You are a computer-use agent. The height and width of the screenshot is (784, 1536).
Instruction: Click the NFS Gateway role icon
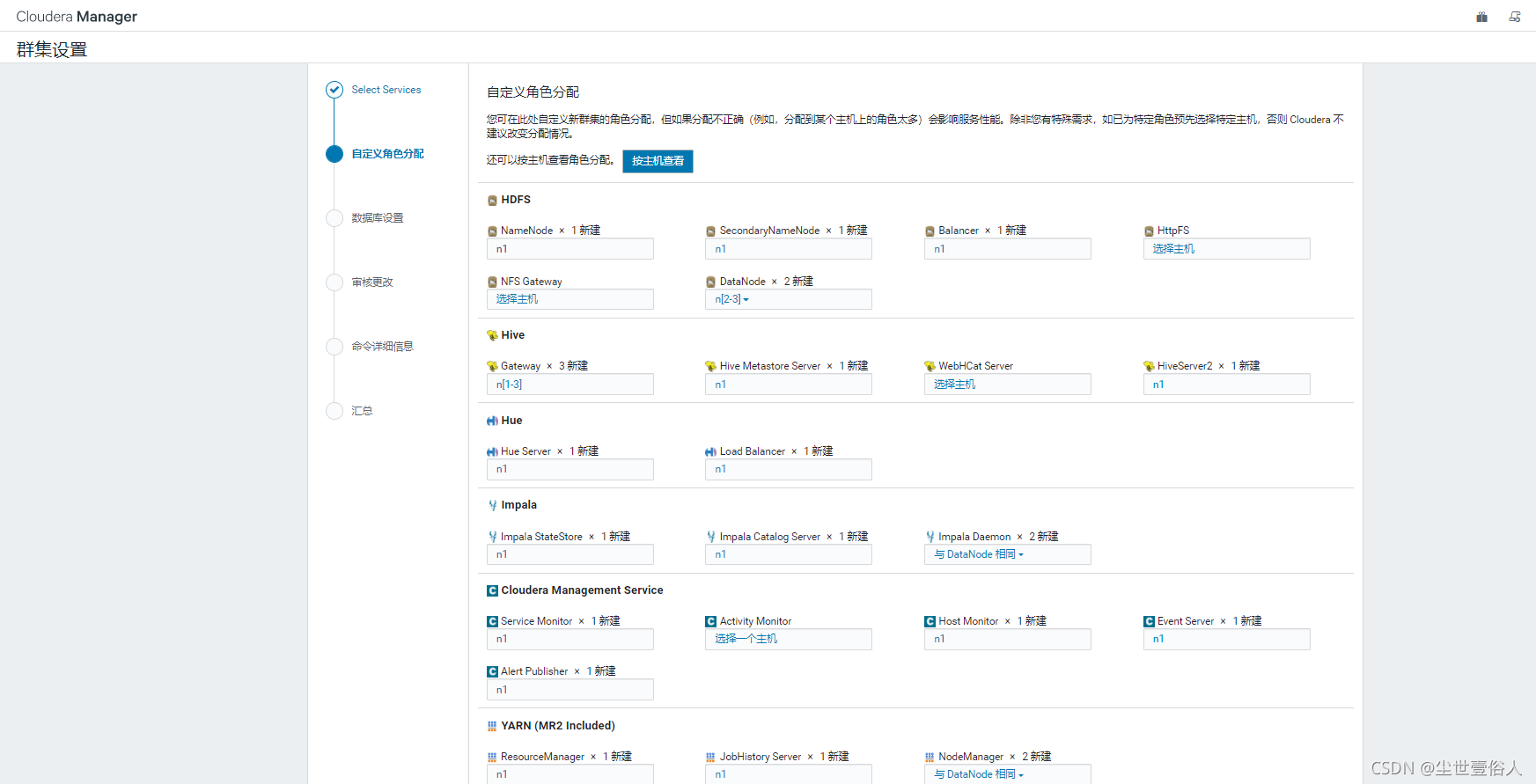click(492, 282)
